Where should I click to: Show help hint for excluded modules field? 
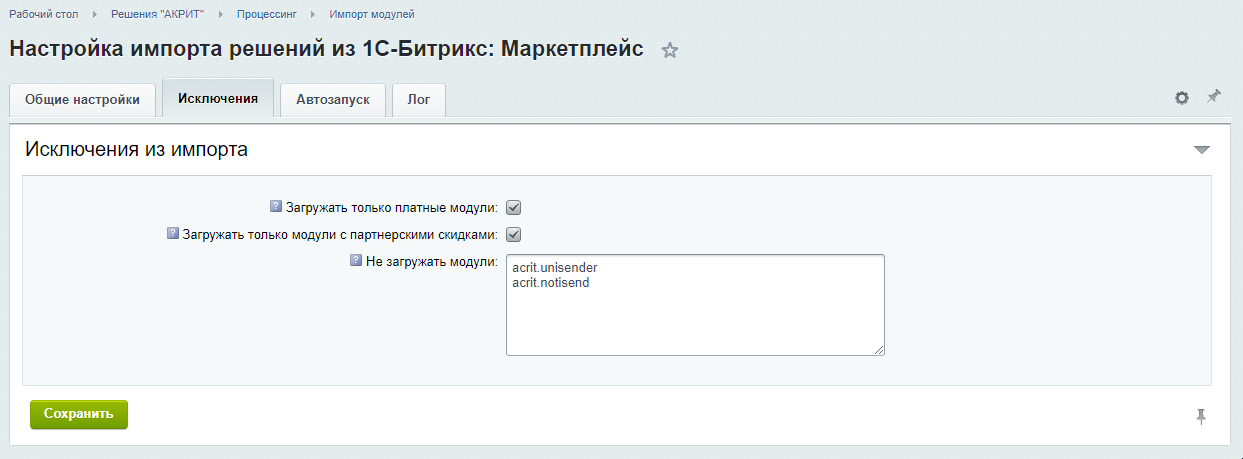click(x=355, y=261)
